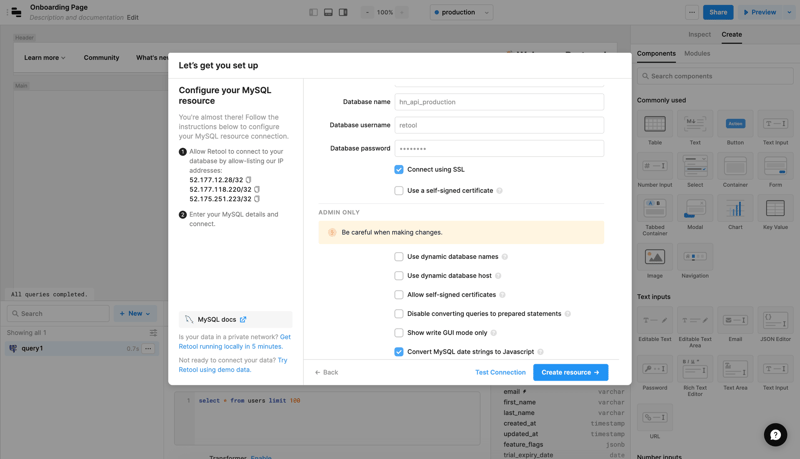Screen dimensions: 800x459
Task: Zoom out with the minus button
Action: click(x=367, y=12)
